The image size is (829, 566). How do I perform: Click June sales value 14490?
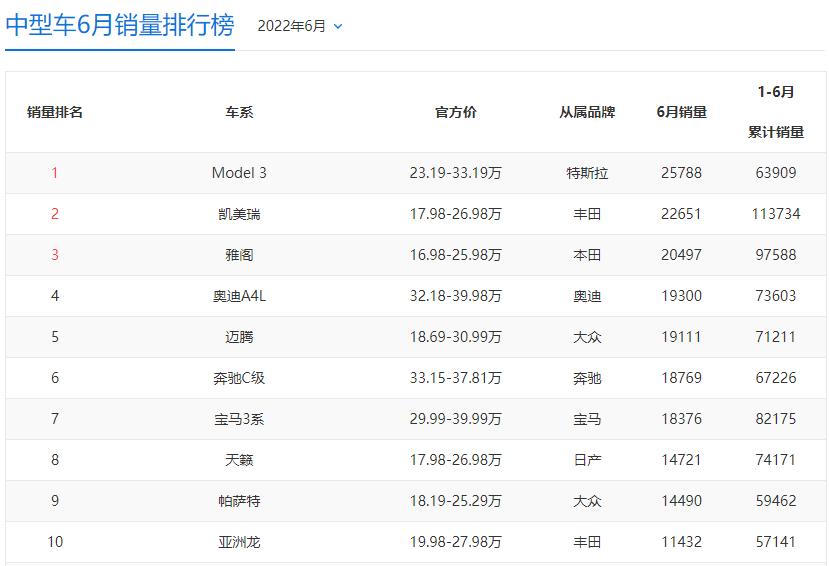[x=681, y=501]
